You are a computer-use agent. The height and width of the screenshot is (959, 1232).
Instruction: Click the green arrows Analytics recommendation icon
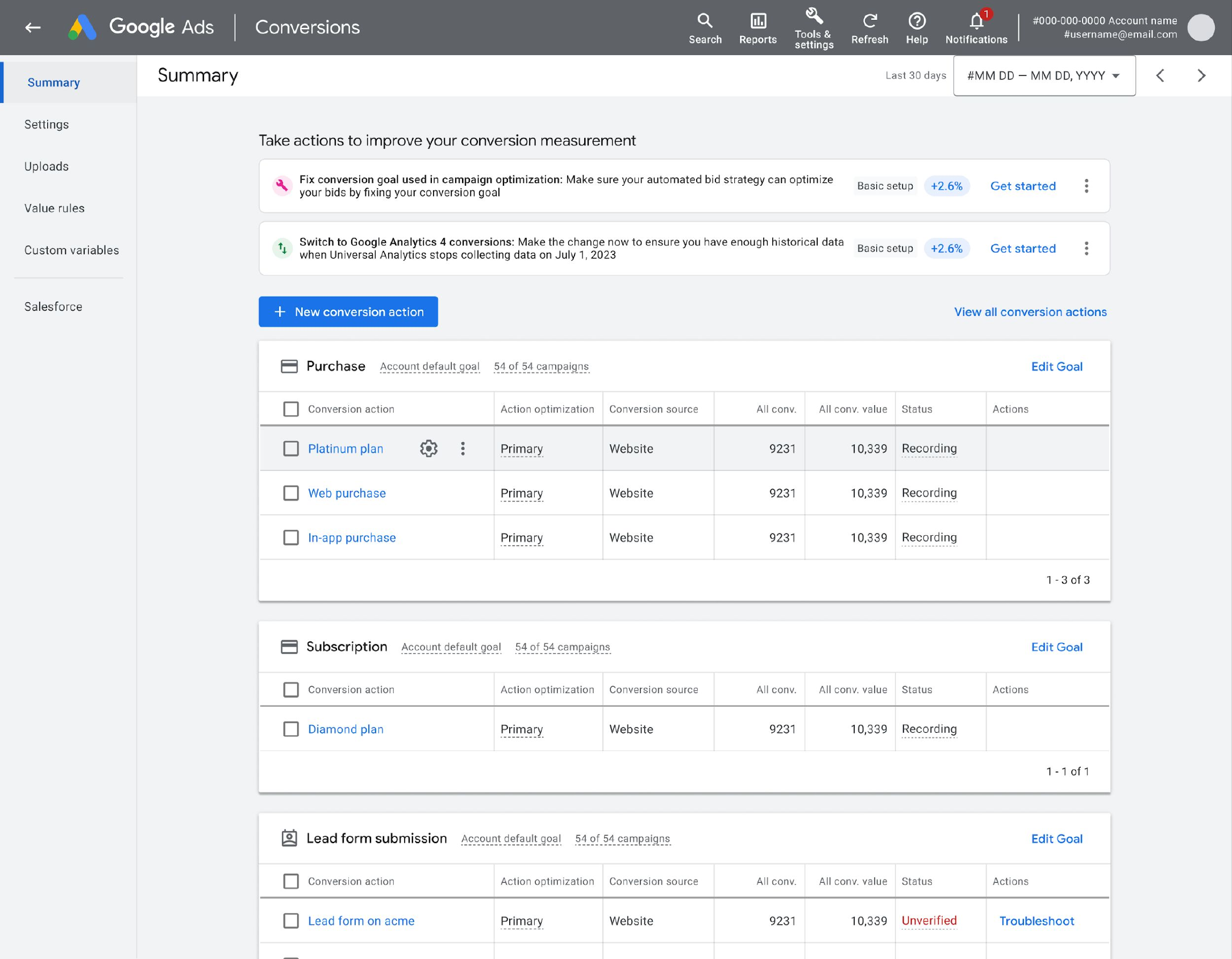[x=282, y=248]
